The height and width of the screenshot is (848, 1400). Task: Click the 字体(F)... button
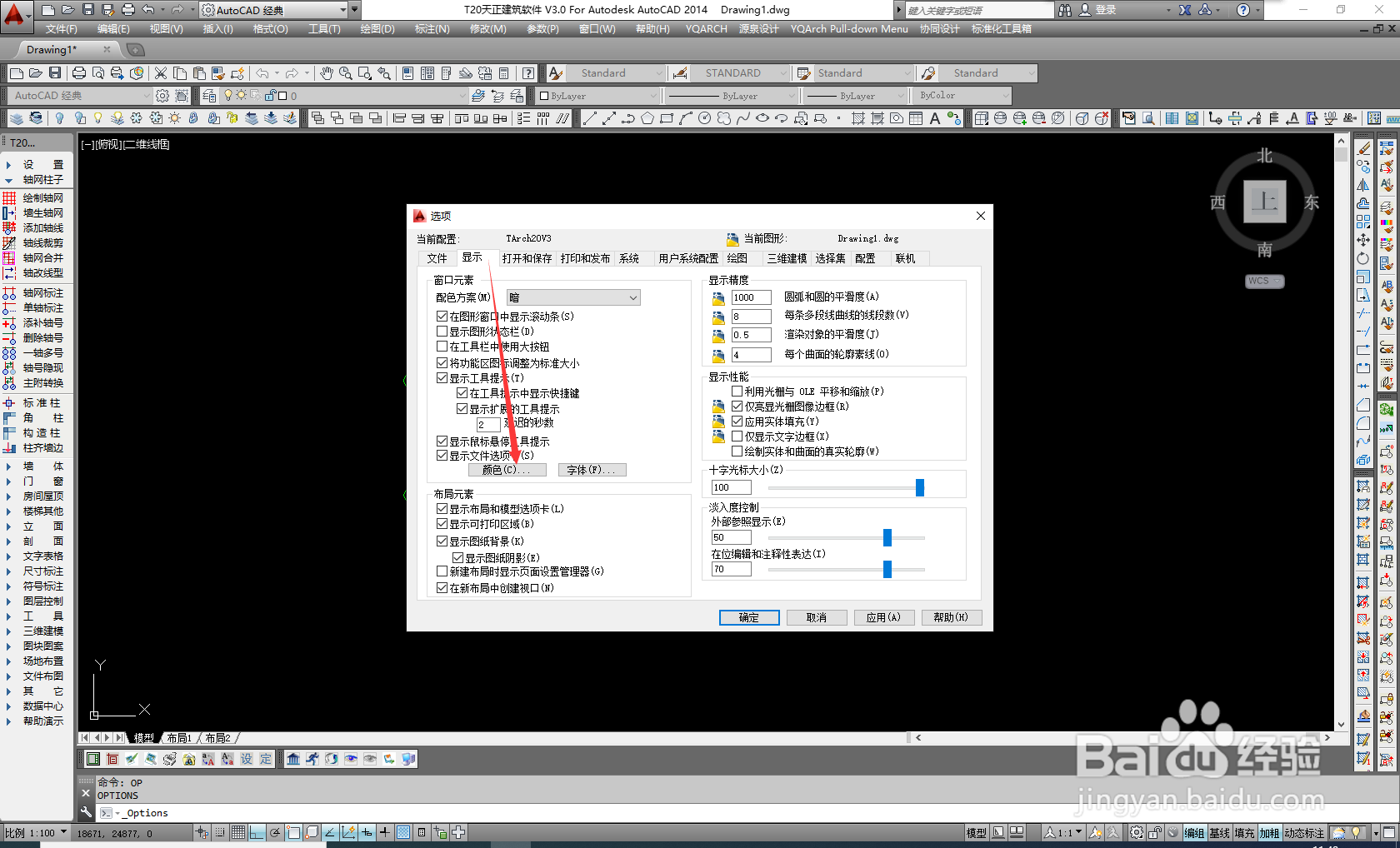(592, 470)
